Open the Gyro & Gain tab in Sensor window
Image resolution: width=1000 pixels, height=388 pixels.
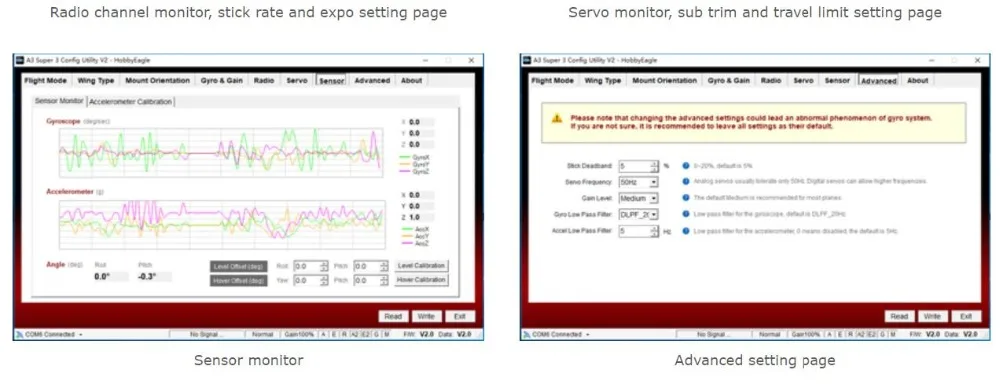tap(221, 80)
